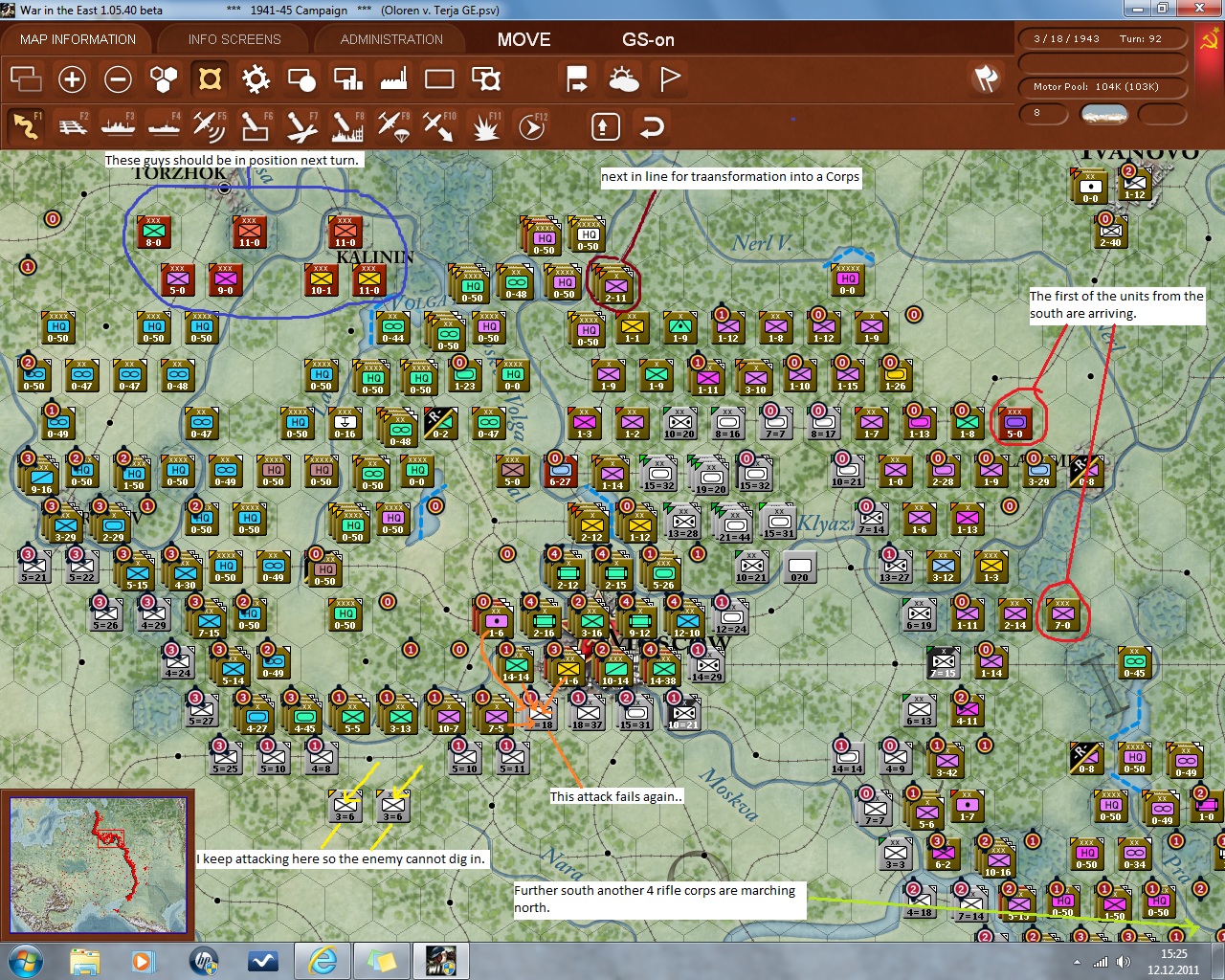
Task: Click the pennant flag toolbar icon
Action: [669, 78]
